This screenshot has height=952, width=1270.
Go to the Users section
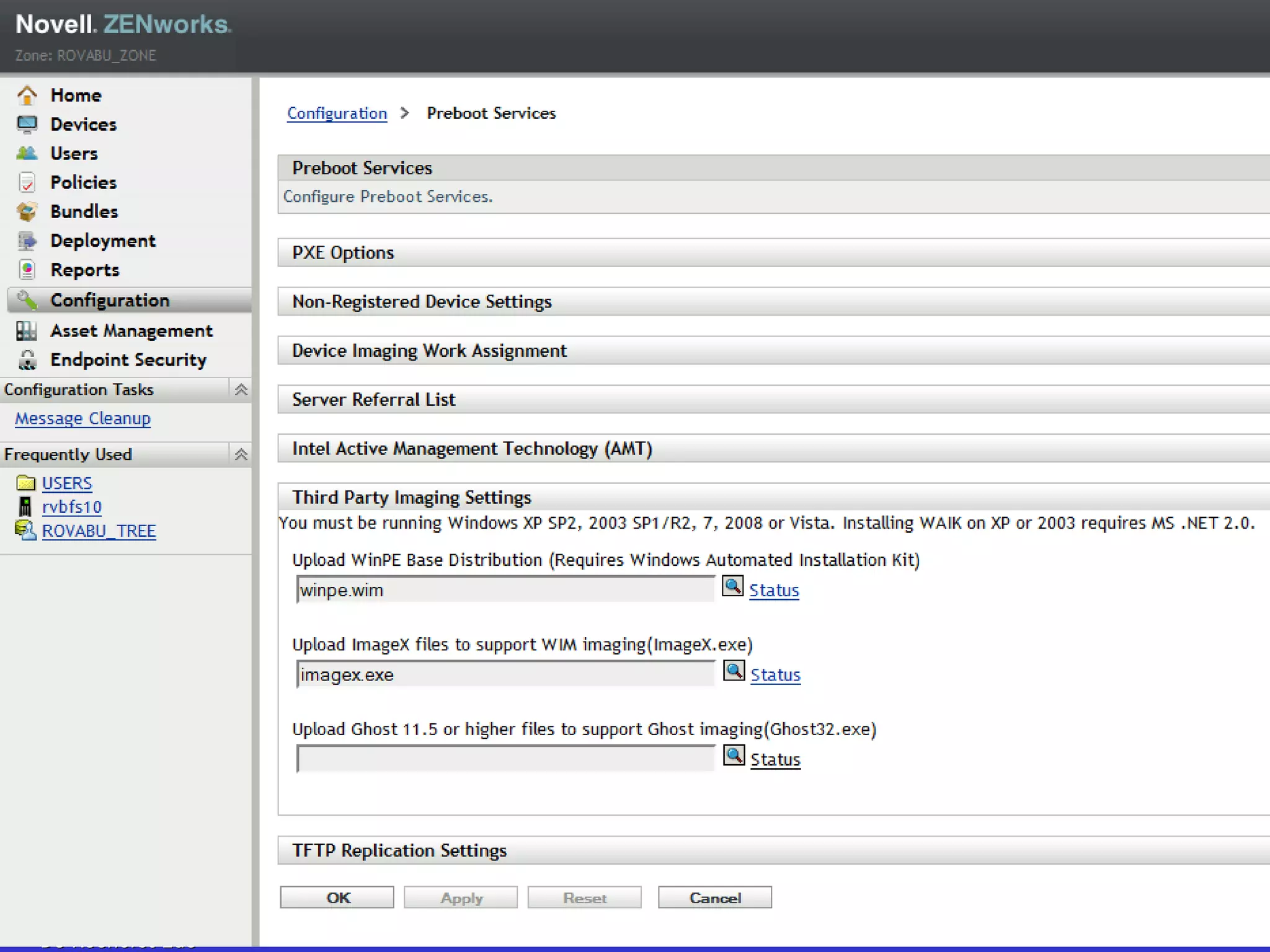[x=74, y=153]
